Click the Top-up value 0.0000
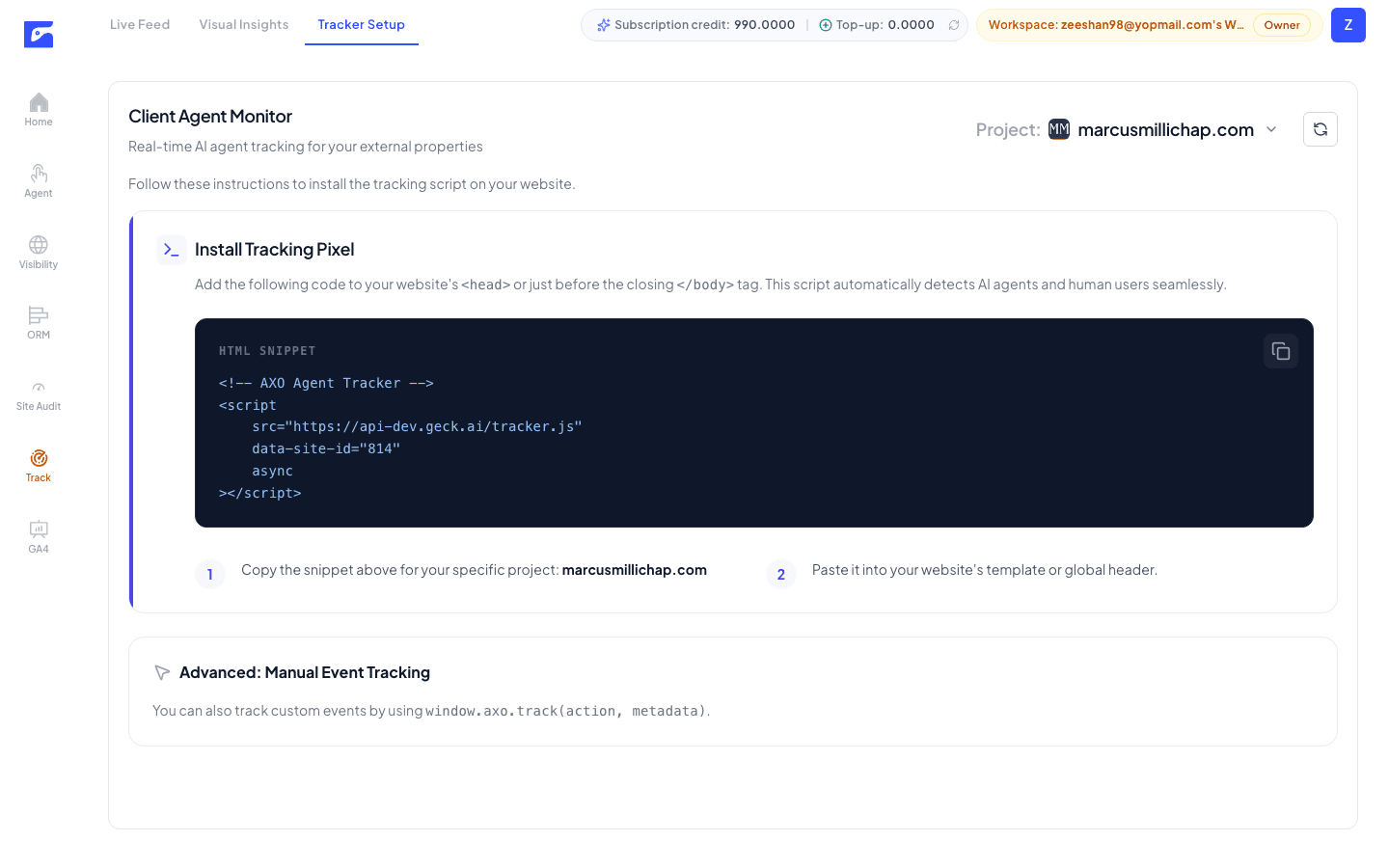The image size is (1389, 868). coord(912,25)
